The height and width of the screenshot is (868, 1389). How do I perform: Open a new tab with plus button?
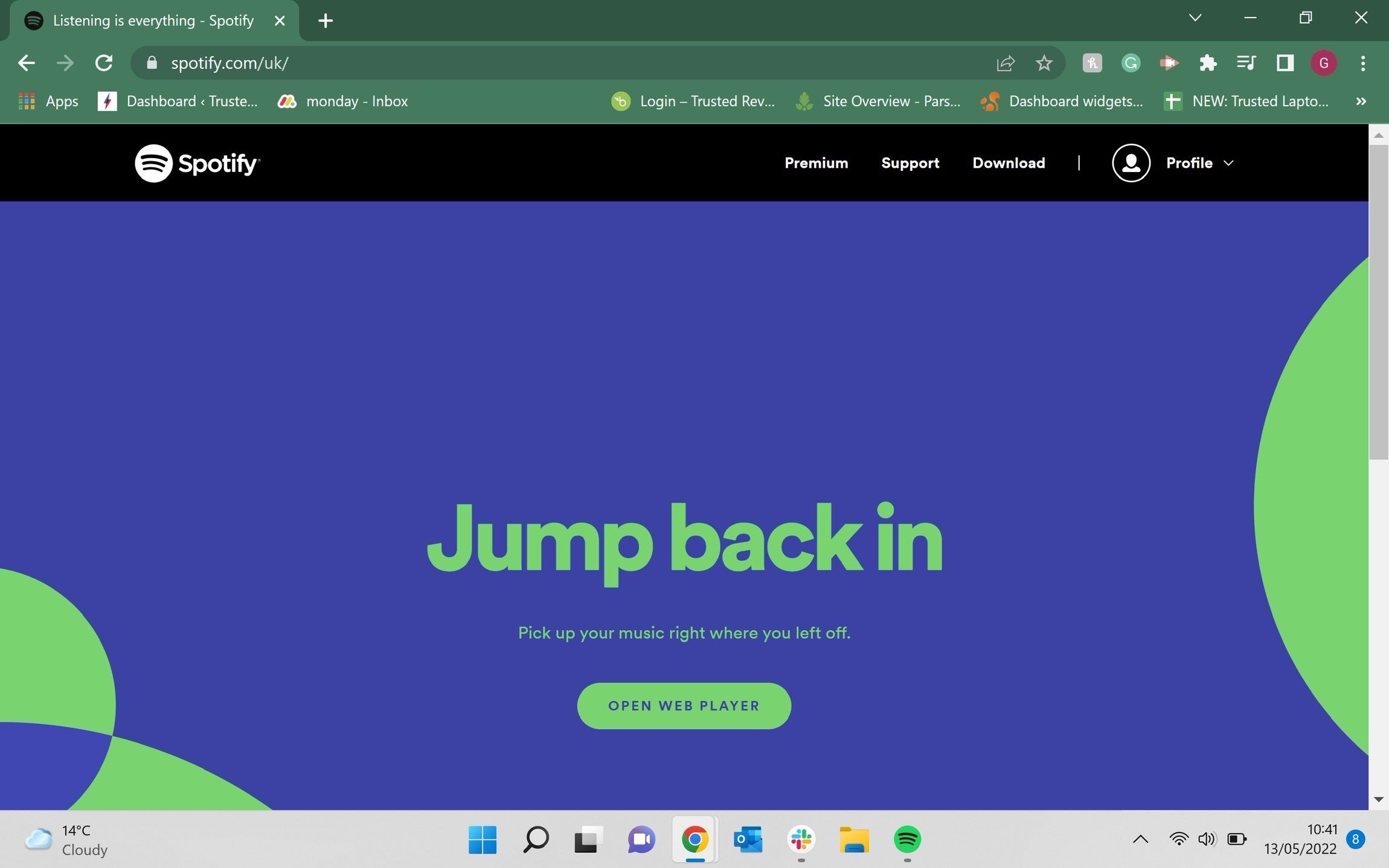[x=326, y=21]
